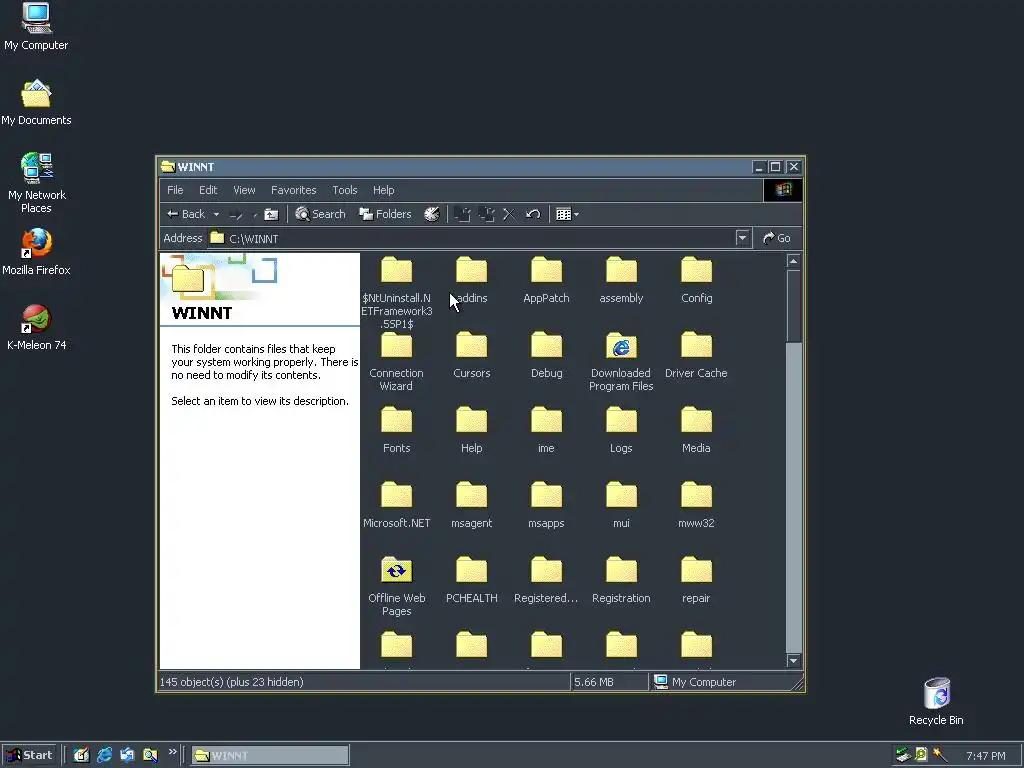Select the Registered... folder
1024x768 pixels.
tap(547, 581)
